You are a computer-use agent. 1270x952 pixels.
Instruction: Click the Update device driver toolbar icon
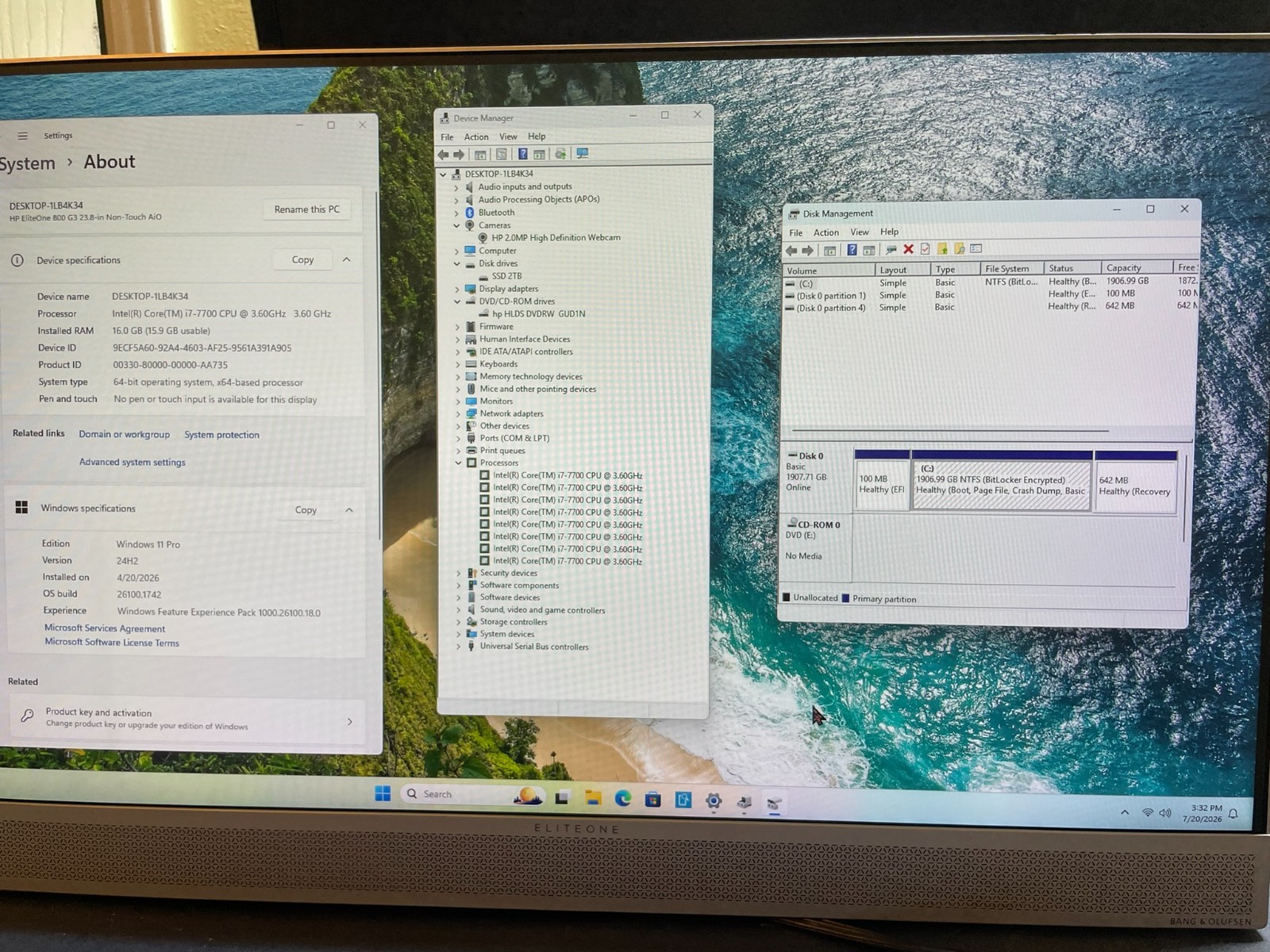560,154
